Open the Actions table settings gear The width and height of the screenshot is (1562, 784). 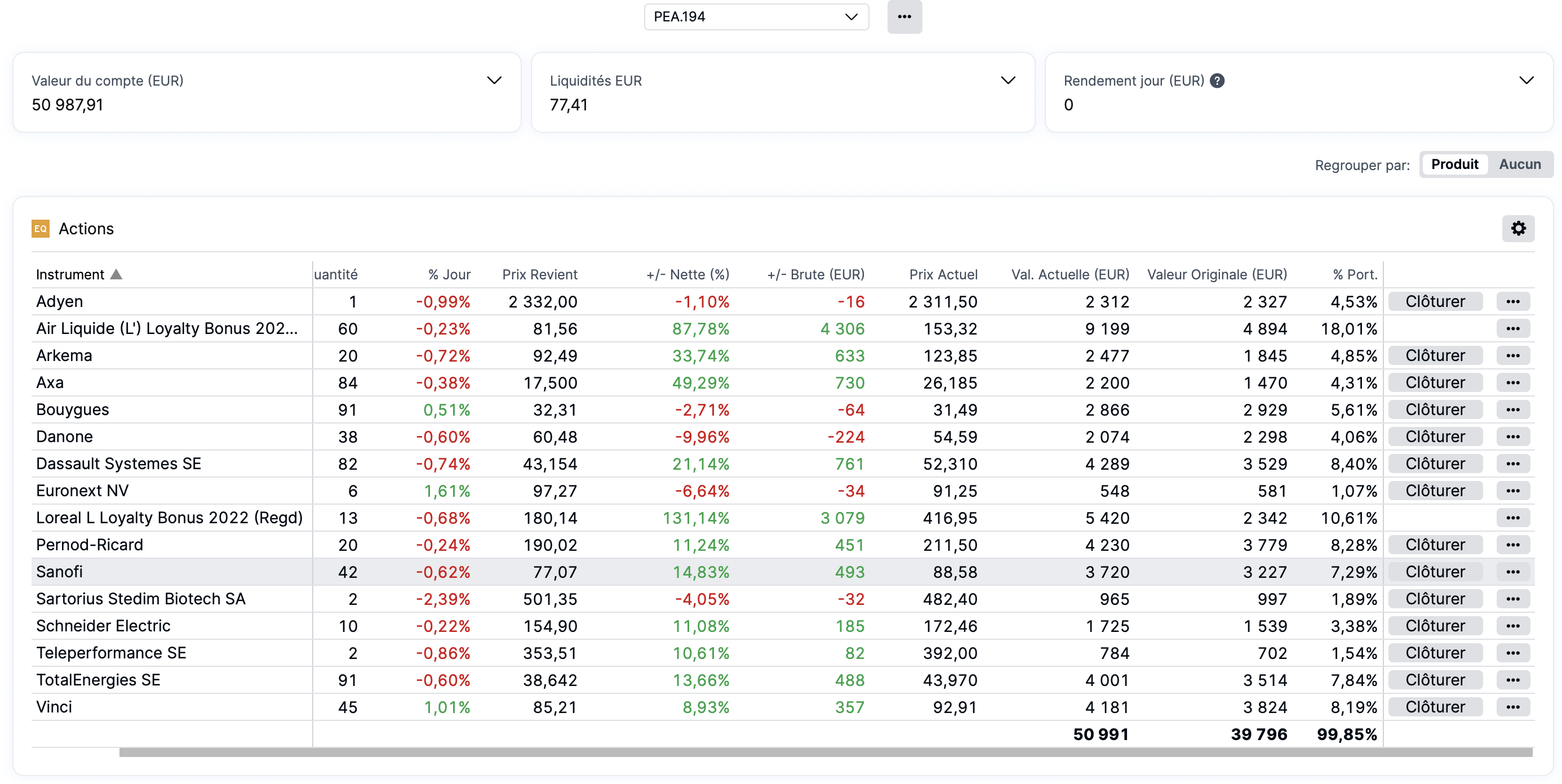[1517, 229]
